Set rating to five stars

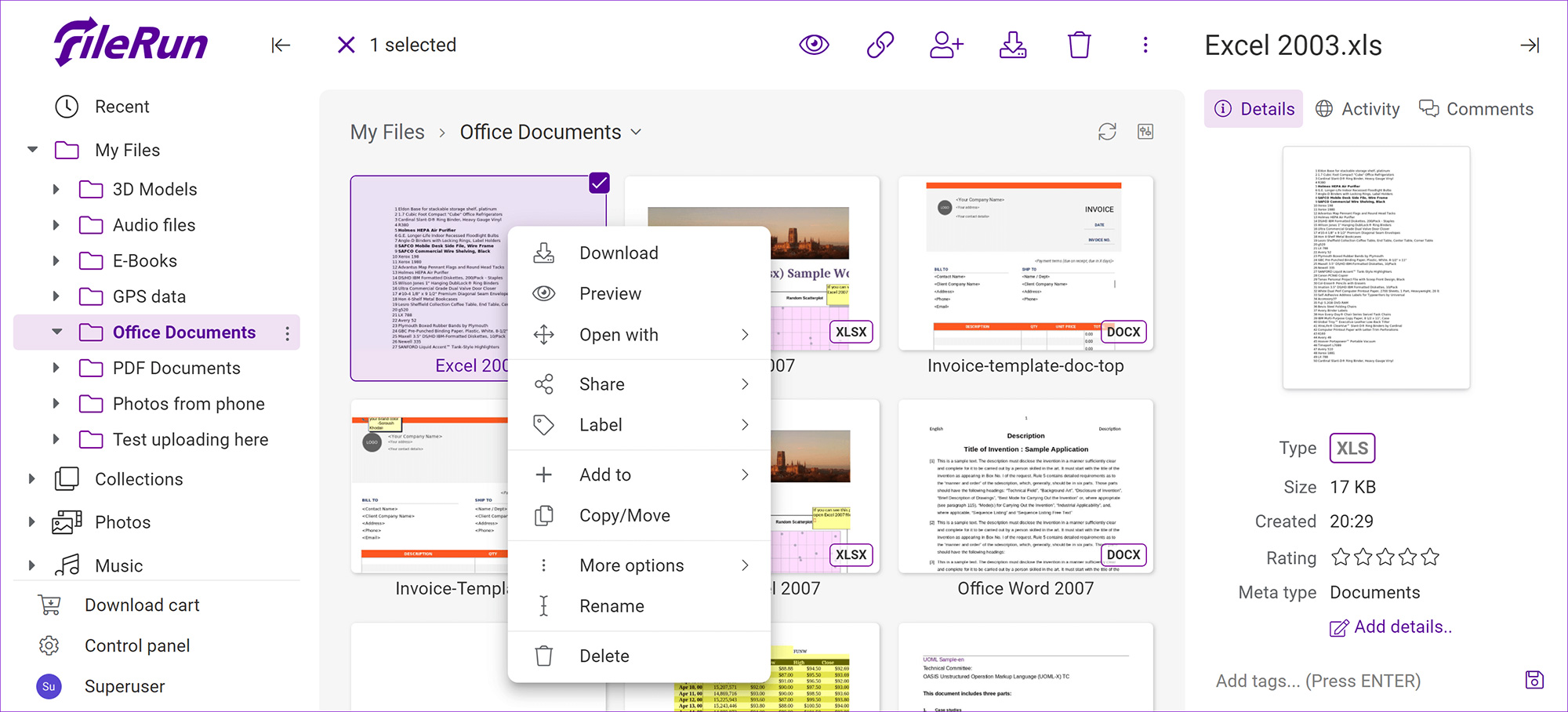coord(1430,558)
